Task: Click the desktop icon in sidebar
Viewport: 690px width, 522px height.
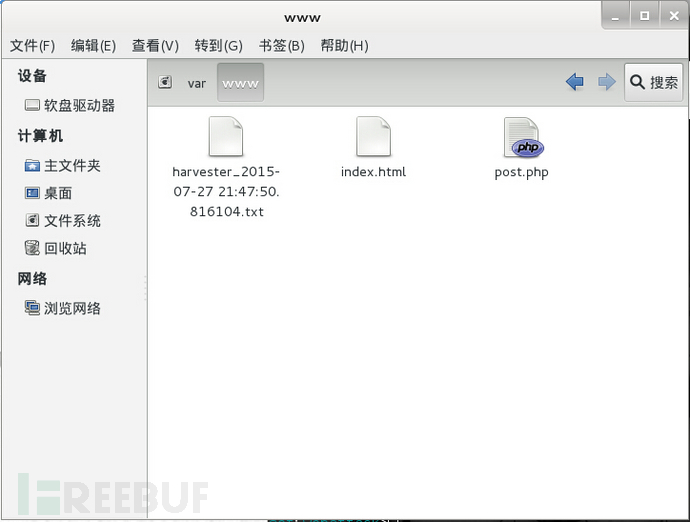Action: coord(32,193)
